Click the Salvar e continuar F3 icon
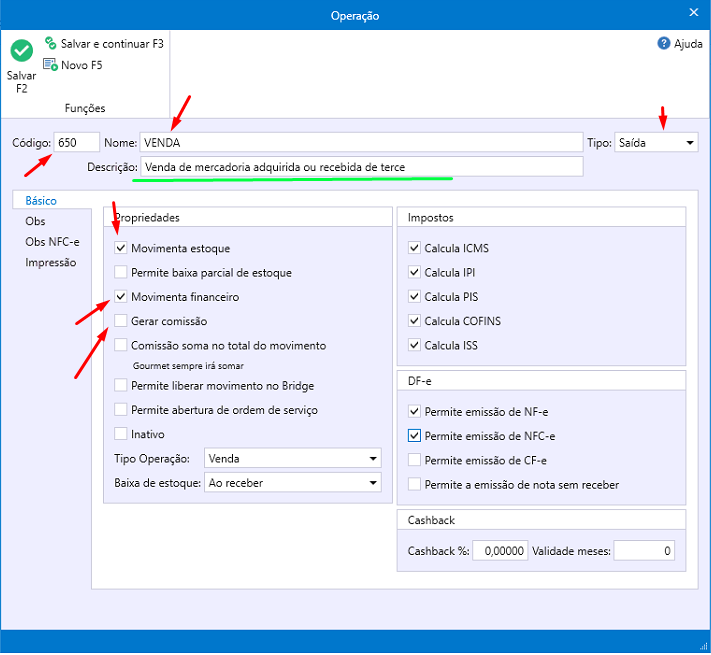Screen dimensions: 711x655 tap(51, 44)
